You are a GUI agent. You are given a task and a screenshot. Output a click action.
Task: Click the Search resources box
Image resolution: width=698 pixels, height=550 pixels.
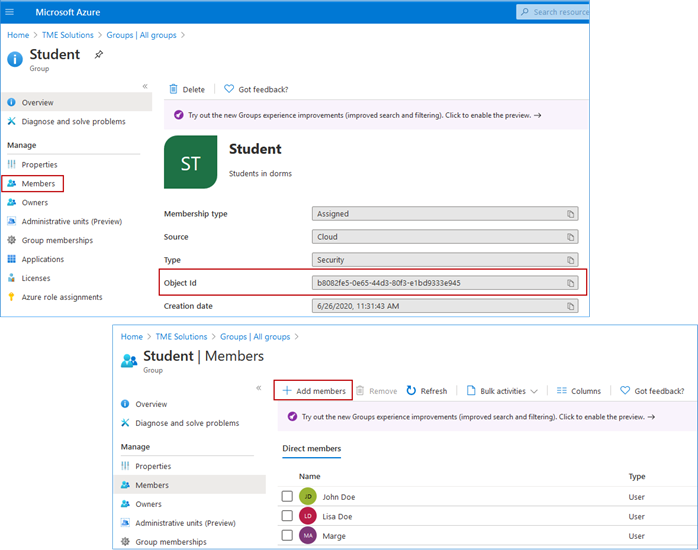tap(552, 12)
